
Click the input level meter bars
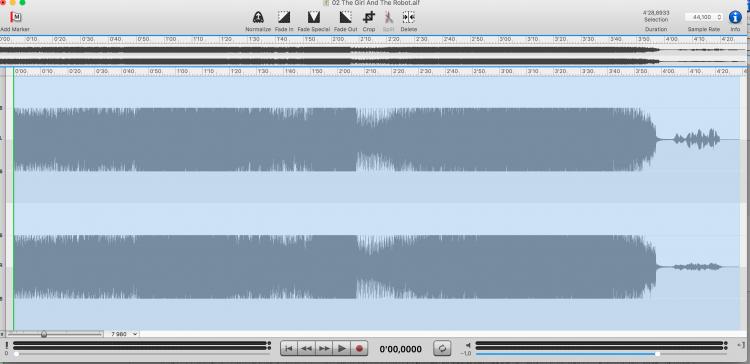tap(141, 345)
